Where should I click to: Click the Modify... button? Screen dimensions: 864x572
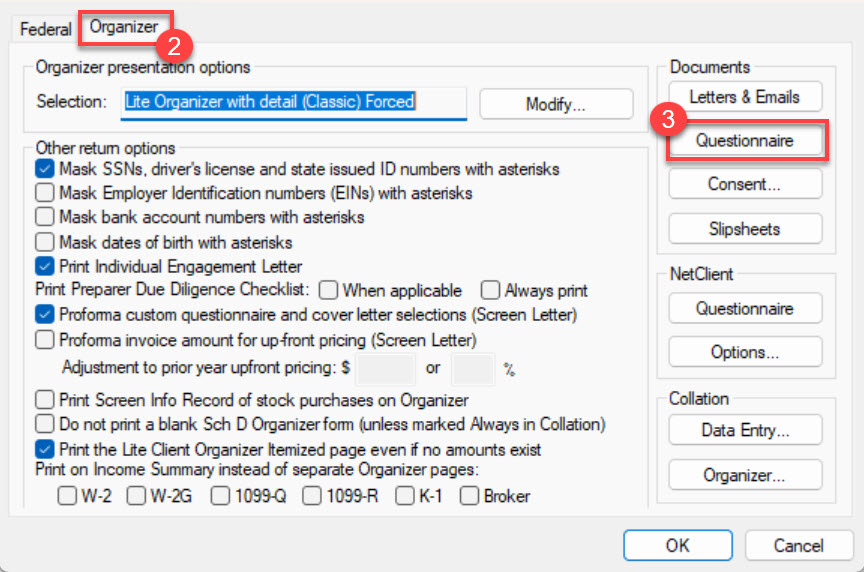click(556, 104)
